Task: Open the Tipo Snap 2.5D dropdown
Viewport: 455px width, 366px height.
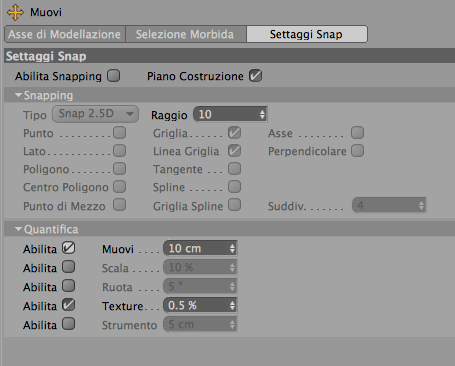Action: (x=95, y=114)
